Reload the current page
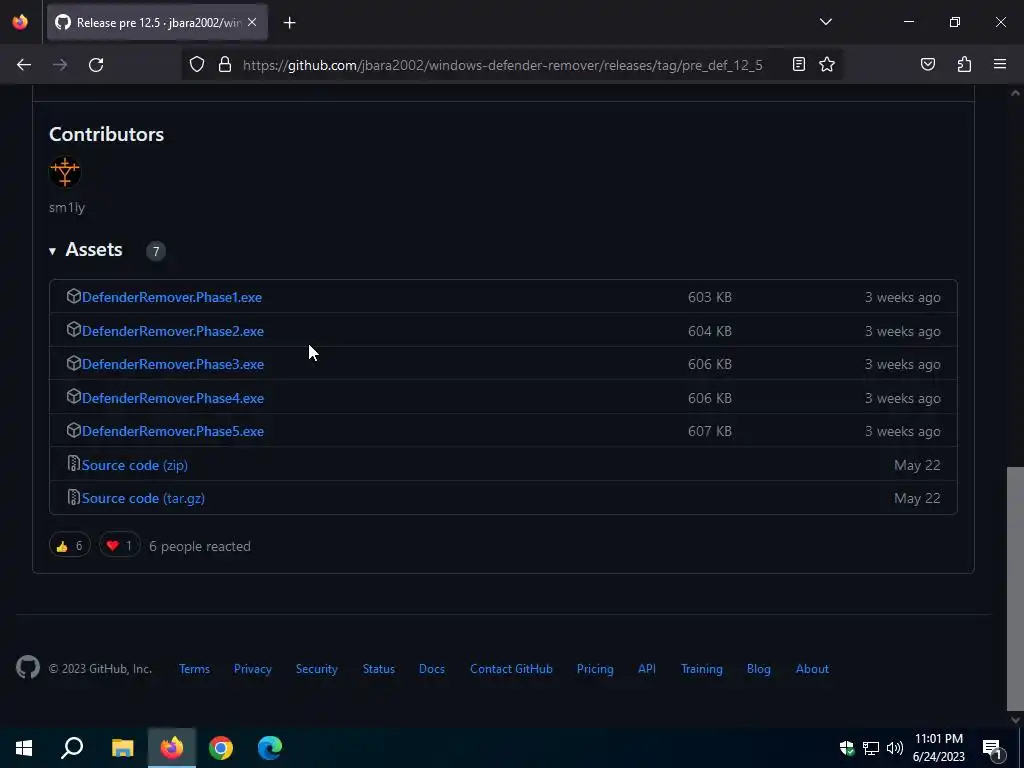This screenshot has width=1024, height=768. pos(96,65)
